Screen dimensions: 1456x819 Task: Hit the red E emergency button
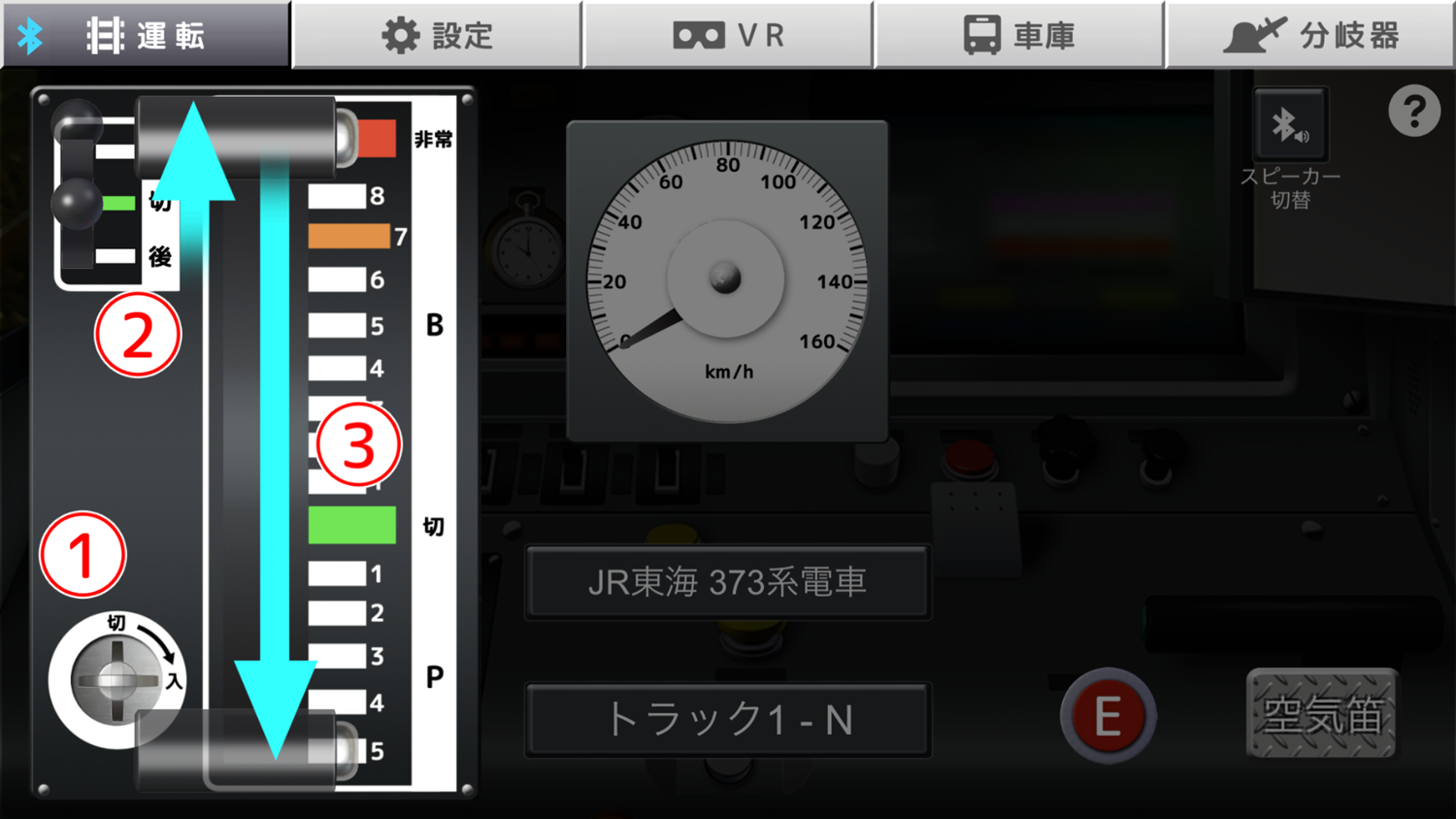click(x=1108, y=716)
